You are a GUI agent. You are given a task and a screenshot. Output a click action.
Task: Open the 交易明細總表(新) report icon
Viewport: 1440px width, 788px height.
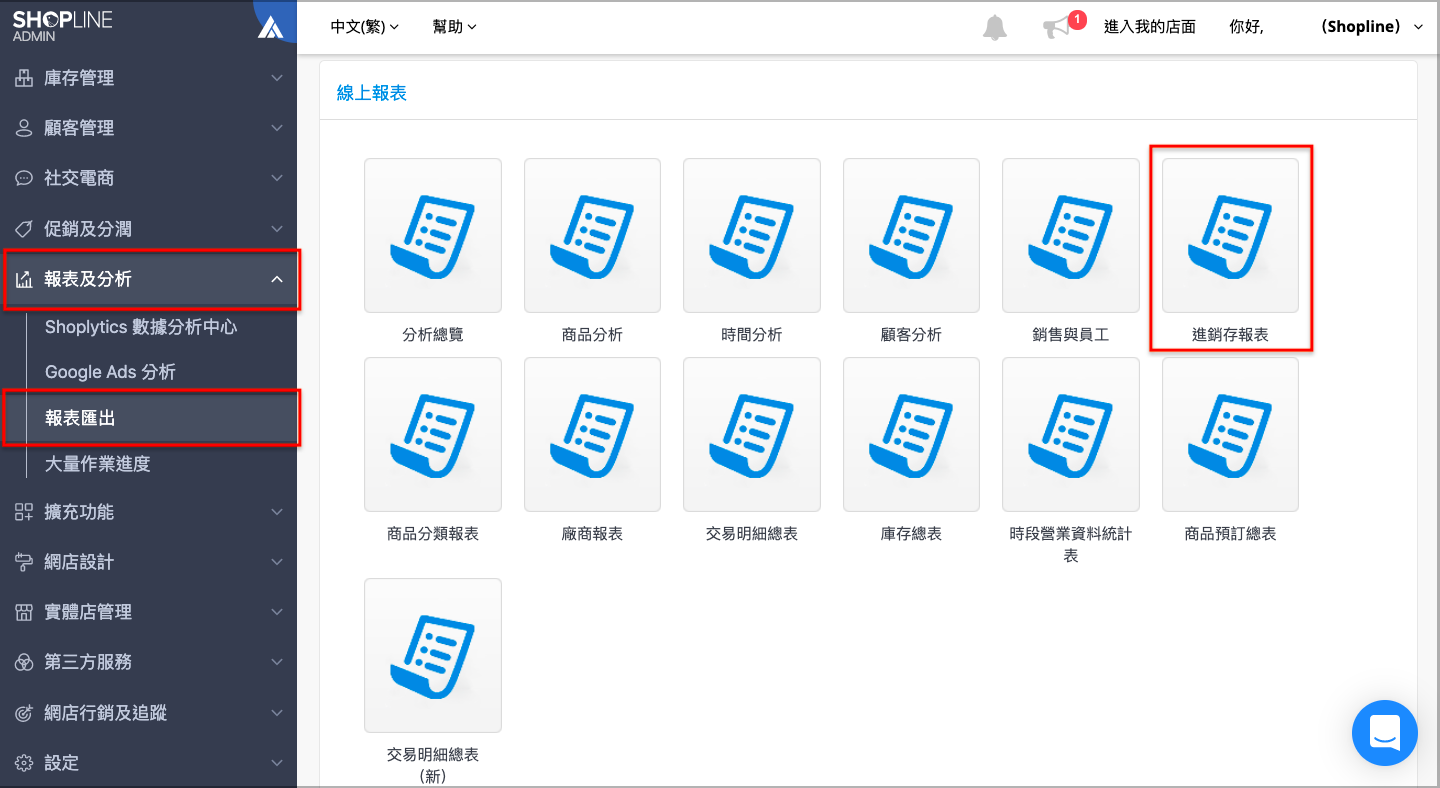tap(433, 655)
